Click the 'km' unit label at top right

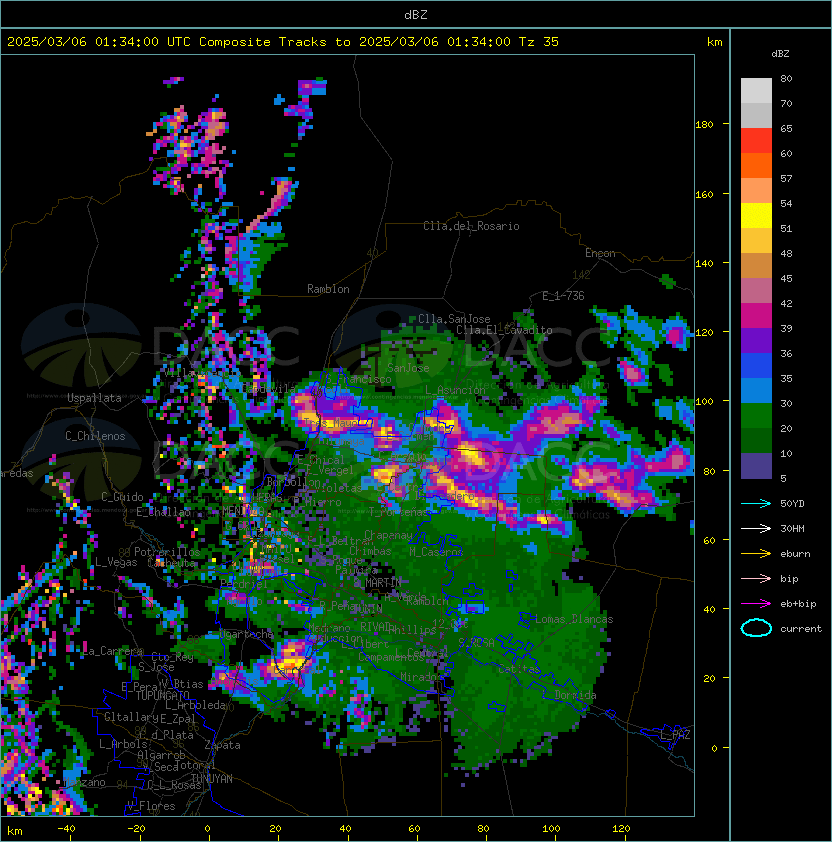pos(714,42)
